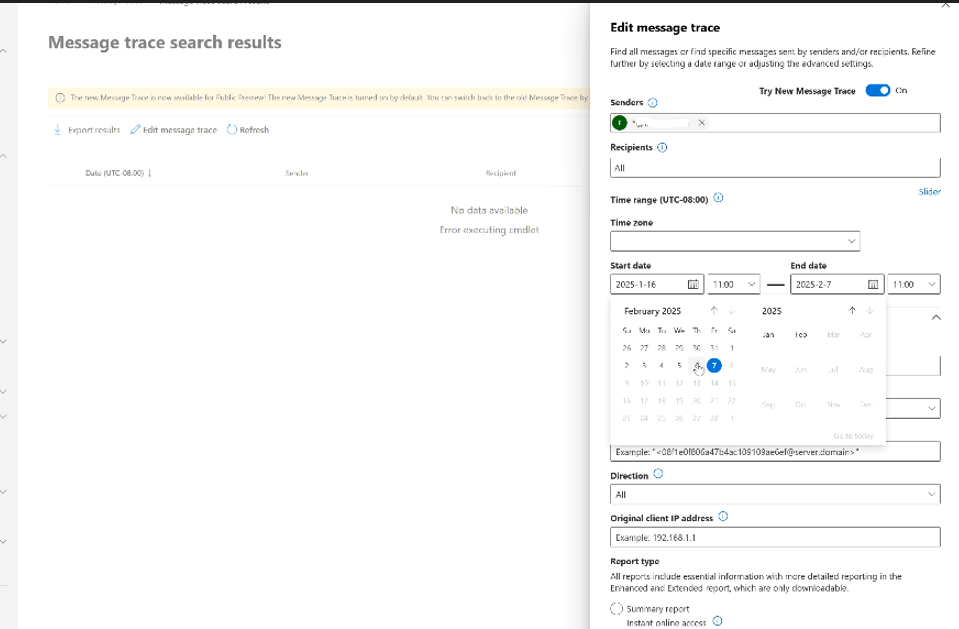Click Edit message trace button
The height and width of the screenshot is (629, 959).
[174, 130]
